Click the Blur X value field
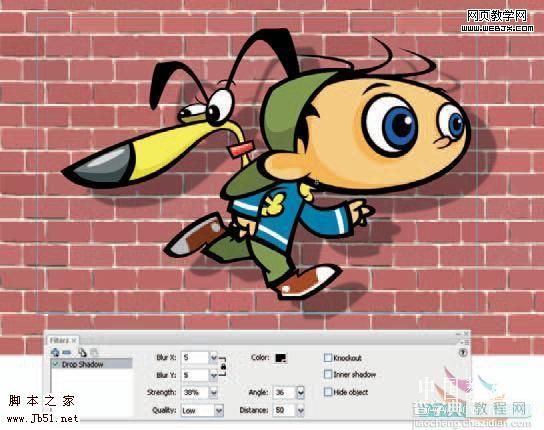The height and width of the screenshot is (430, 544). pos(195,357)
